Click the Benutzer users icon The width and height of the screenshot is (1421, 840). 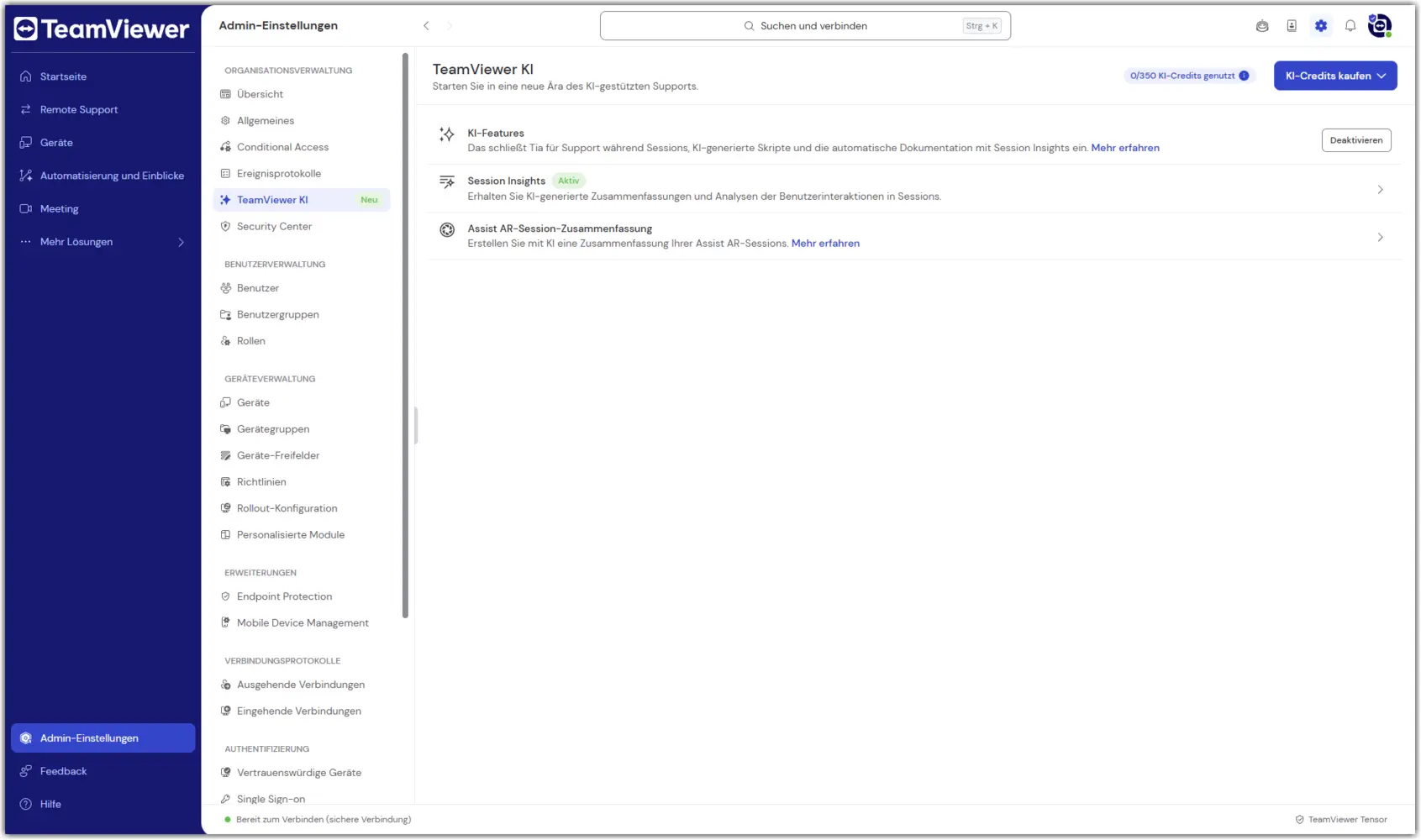click(x=225, y=288)
